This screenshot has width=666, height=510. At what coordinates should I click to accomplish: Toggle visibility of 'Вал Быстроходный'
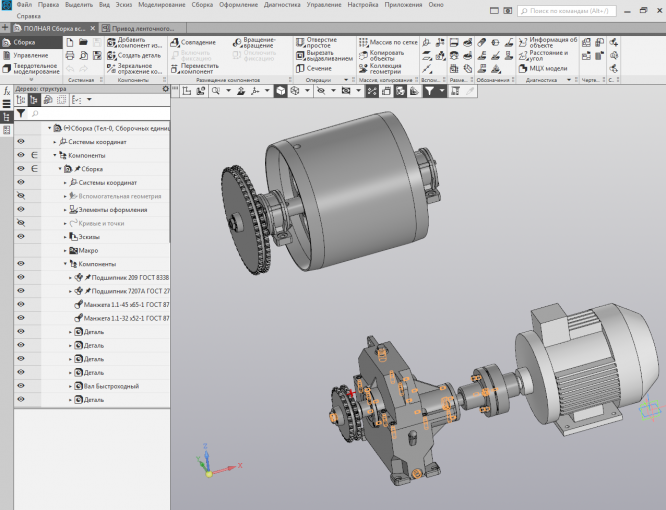pos(20,385)
